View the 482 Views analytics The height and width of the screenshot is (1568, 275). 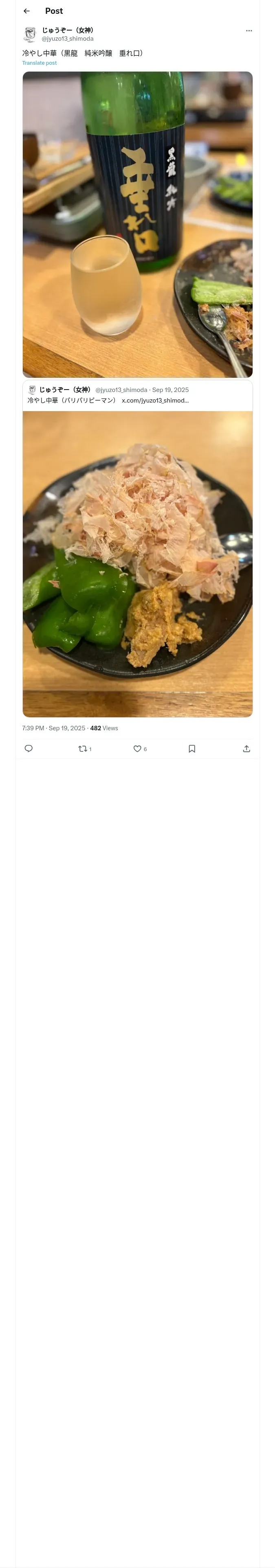(104, 728)
